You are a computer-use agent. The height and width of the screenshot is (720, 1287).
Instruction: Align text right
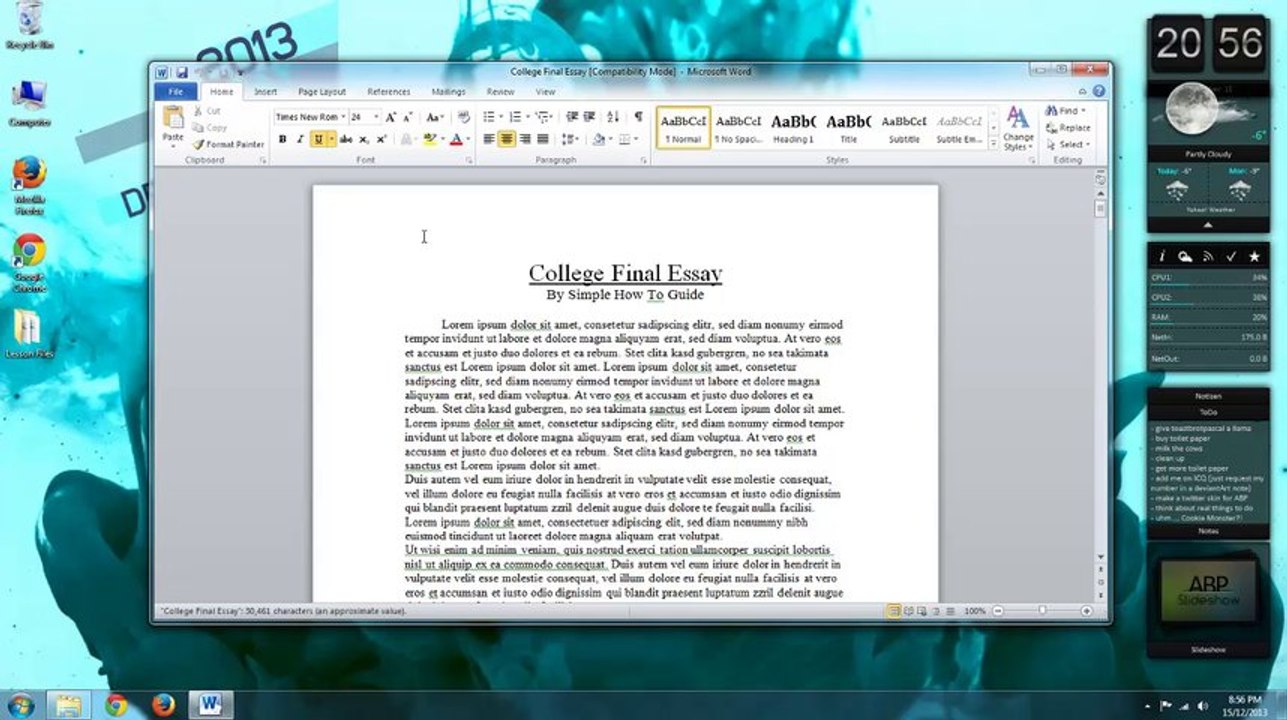[x=525, y=140]
